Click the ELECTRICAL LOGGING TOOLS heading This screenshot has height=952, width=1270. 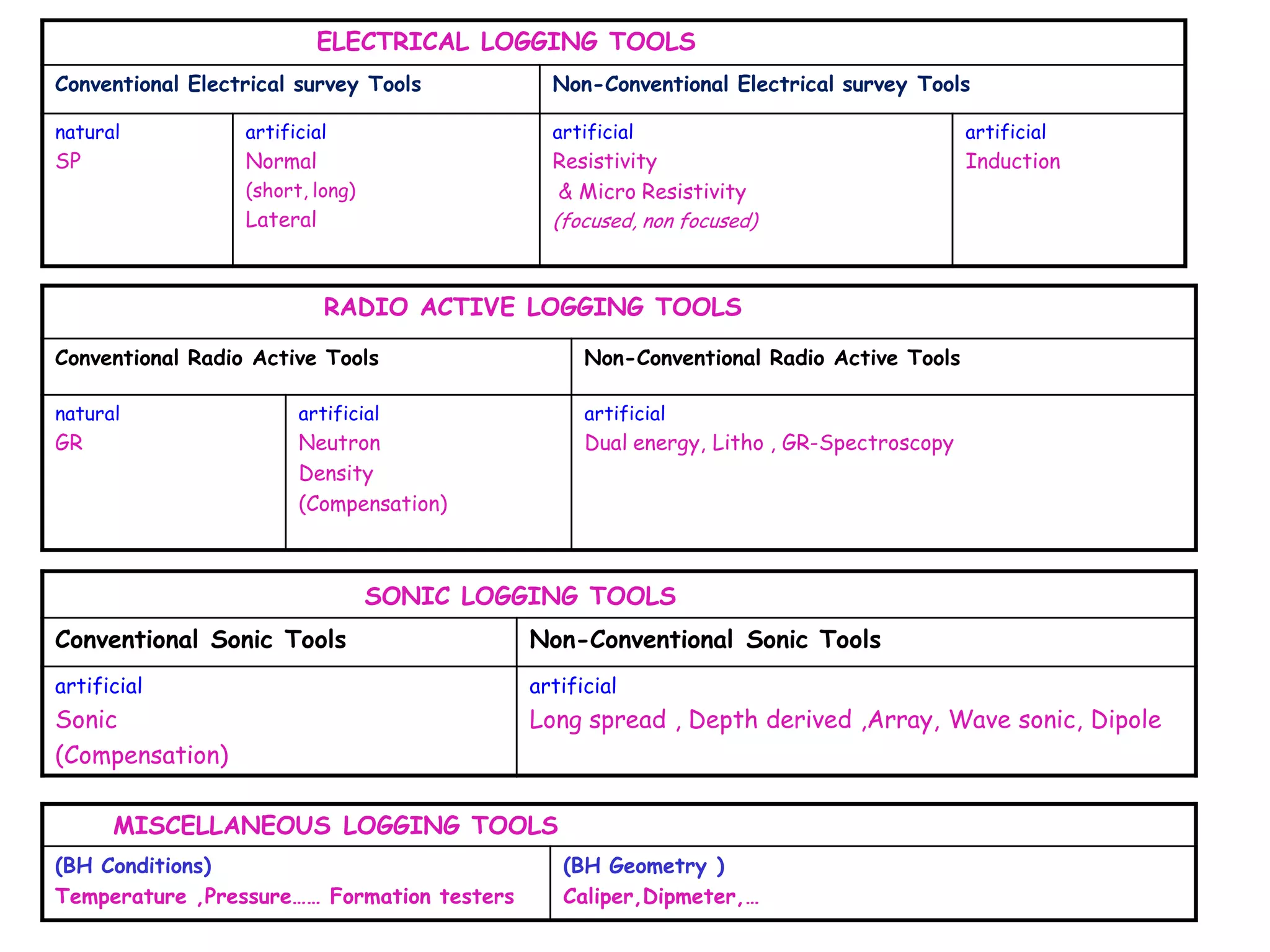point(505,42)
